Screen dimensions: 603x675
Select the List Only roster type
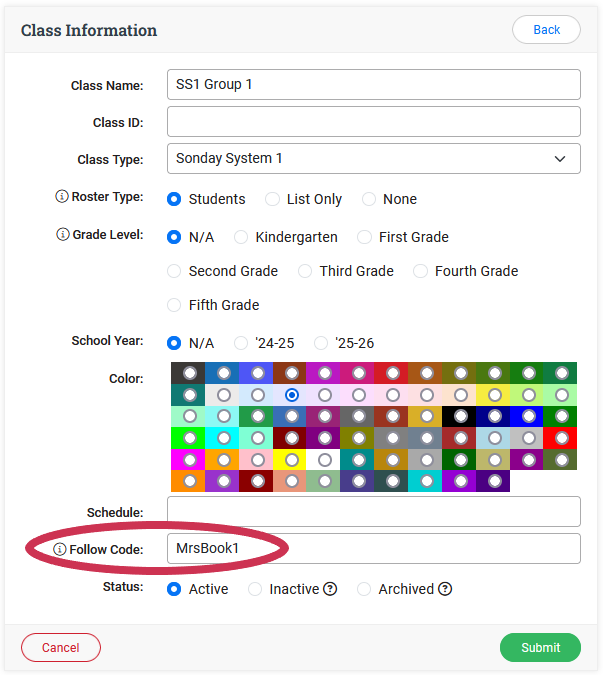pos(274,199)
